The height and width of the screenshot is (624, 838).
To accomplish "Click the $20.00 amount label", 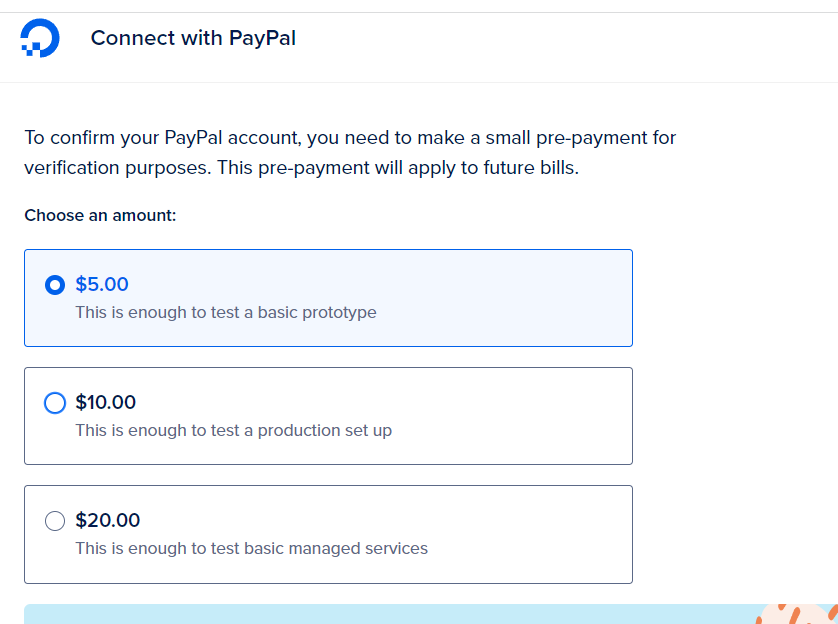I will [107, 521].
